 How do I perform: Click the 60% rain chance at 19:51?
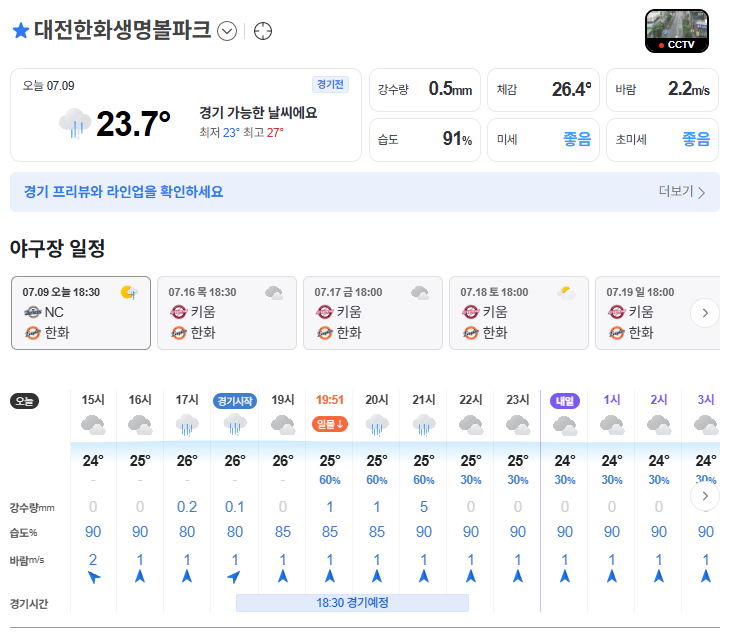click(330, 480)
